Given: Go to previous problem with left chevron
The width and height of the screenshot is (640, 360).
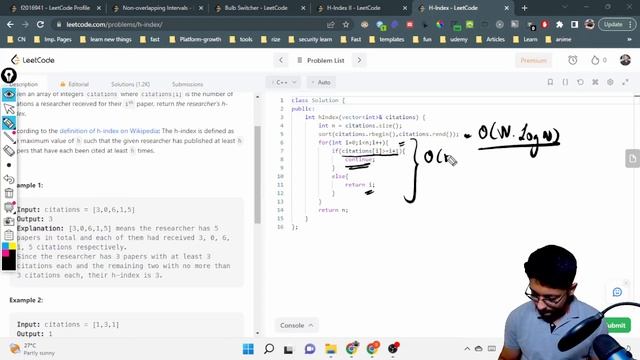Looking at the screenshot, I should (x=281, y=60).
